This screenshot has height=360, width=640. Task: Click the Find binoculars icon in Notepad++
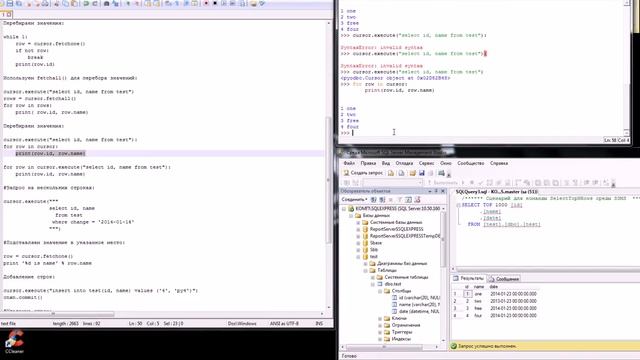coord(107,4)
